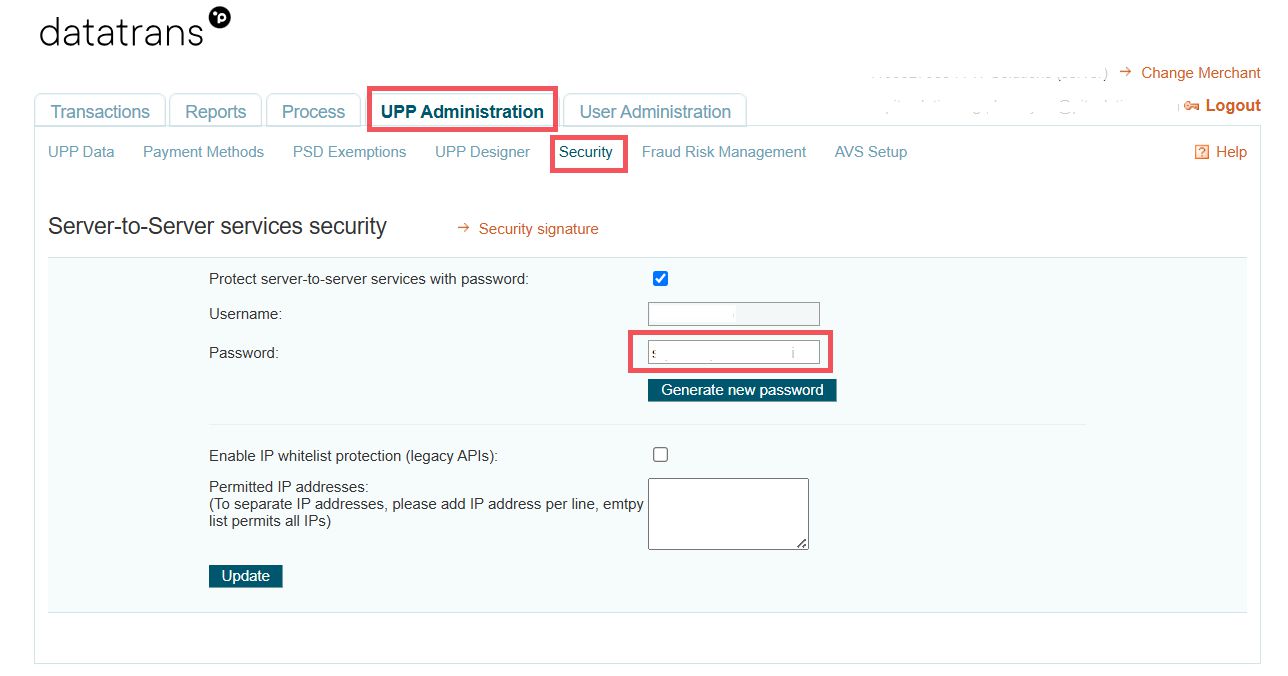Switch to the Reports tab
Screen dimensions: 1288x676
[215, 112]
